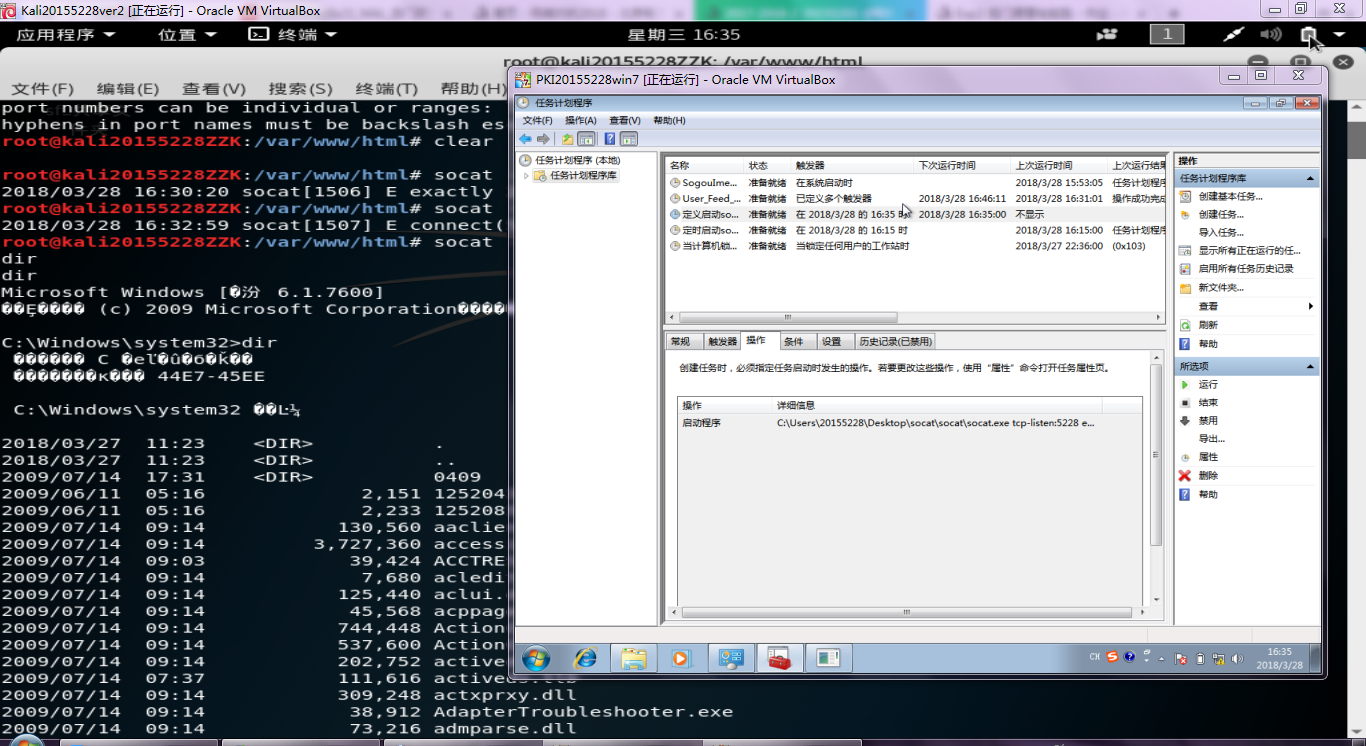Open Internet Explorer from Windows taskbar
Viewport: 1366px width, 746px height.
(x=585, y=658)
